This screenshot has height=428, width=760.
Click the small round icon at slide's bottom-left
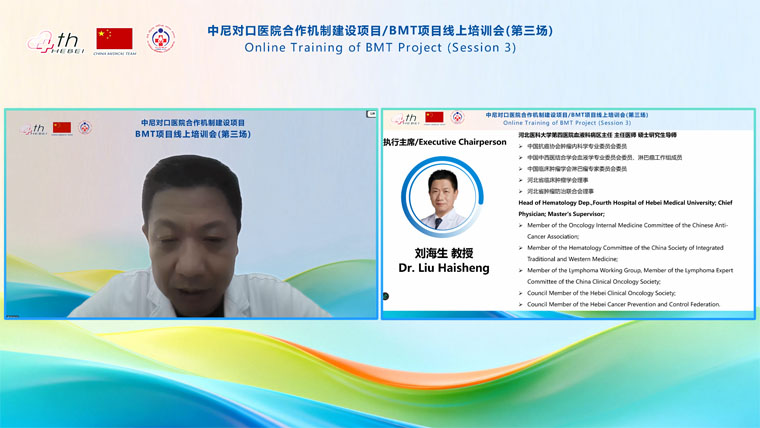[x=387, y=295]
